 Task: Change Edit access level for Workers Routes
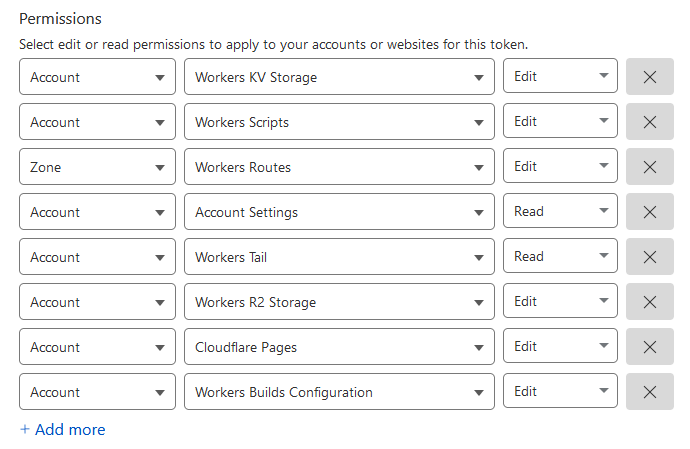(x=560, y=166)
